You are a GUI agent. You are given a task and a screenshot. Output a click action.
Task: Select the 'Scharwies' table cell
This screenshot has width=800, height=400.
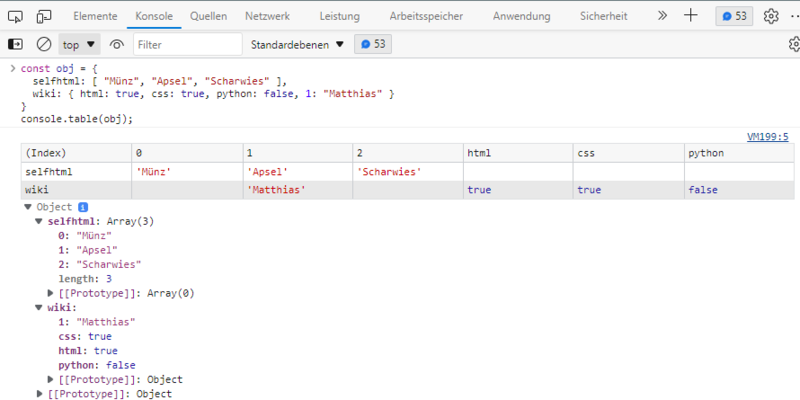408,172
